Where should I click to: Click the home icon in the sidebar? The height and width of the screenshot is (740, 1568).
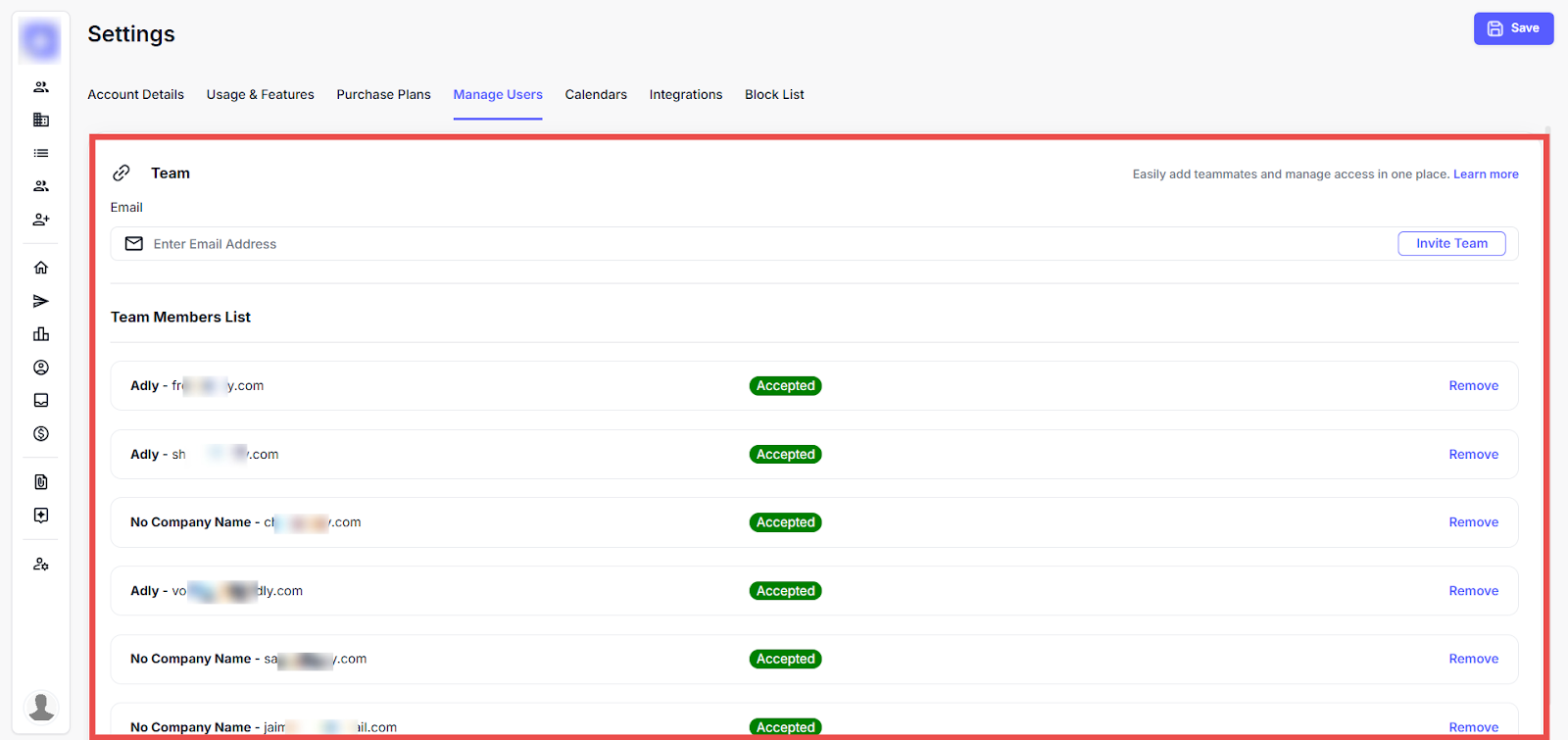(x=41, y=268)
